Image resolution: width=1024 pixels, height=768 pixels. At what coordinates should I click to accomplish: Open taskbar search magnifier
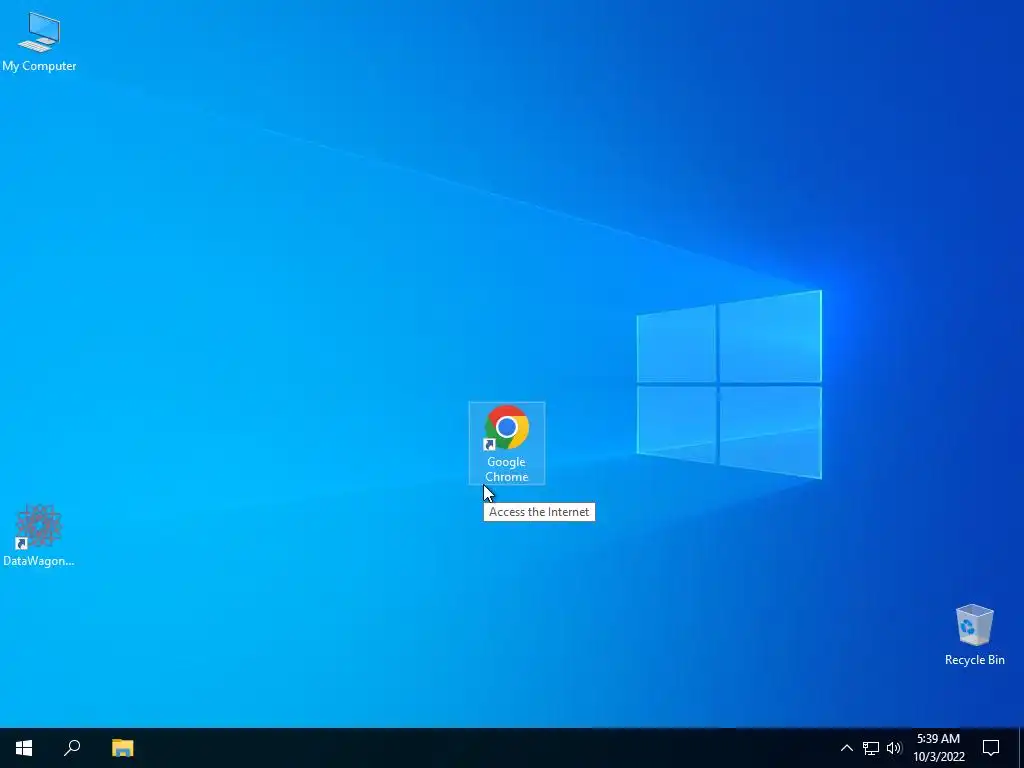click(72, 748)
